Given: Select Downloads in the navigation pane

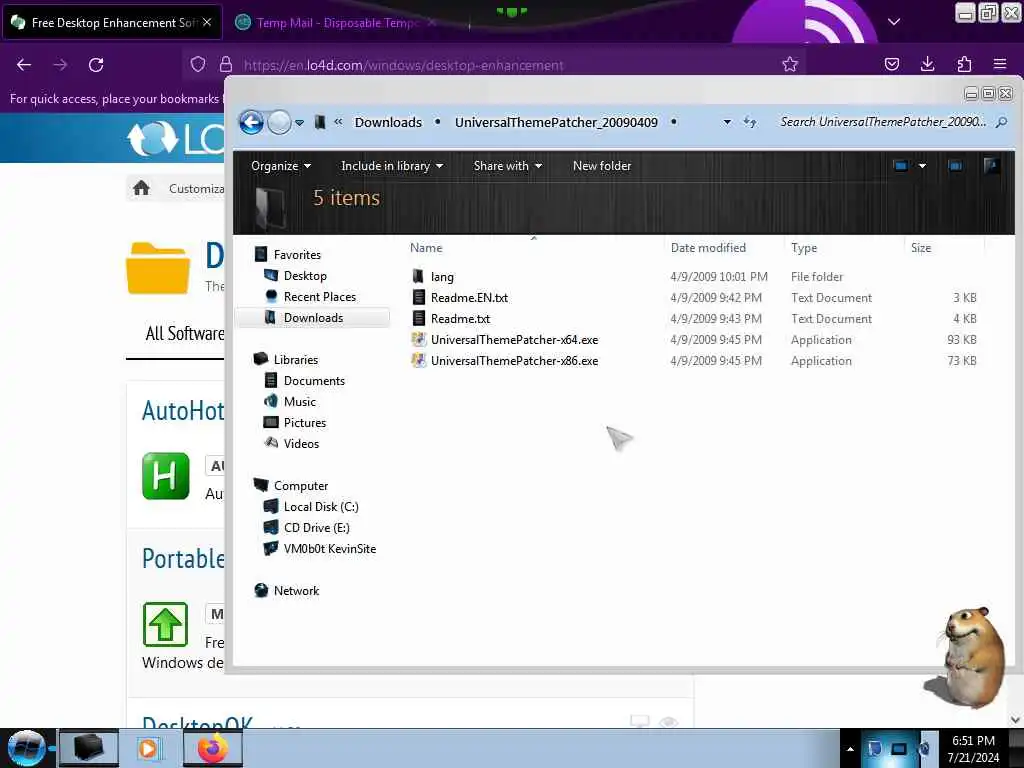Looking at the screenshot, I should pos(313,317).
